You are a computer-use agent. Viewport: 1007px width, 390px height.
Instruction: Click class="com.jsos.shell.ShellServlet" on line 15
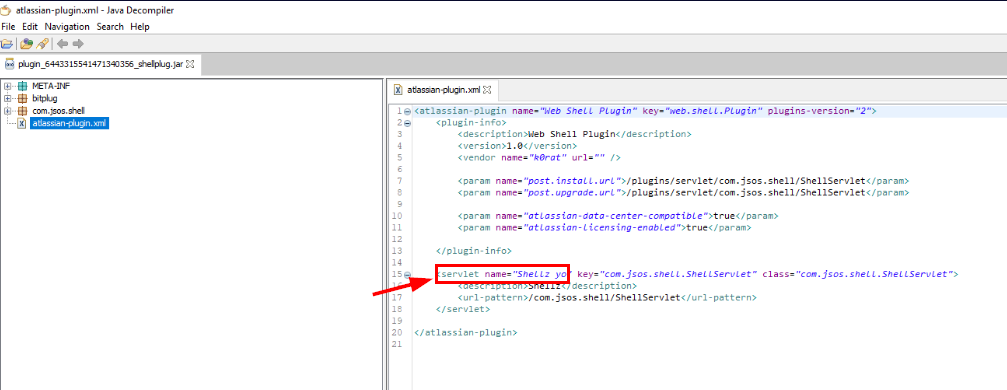[x=857, y=274]
